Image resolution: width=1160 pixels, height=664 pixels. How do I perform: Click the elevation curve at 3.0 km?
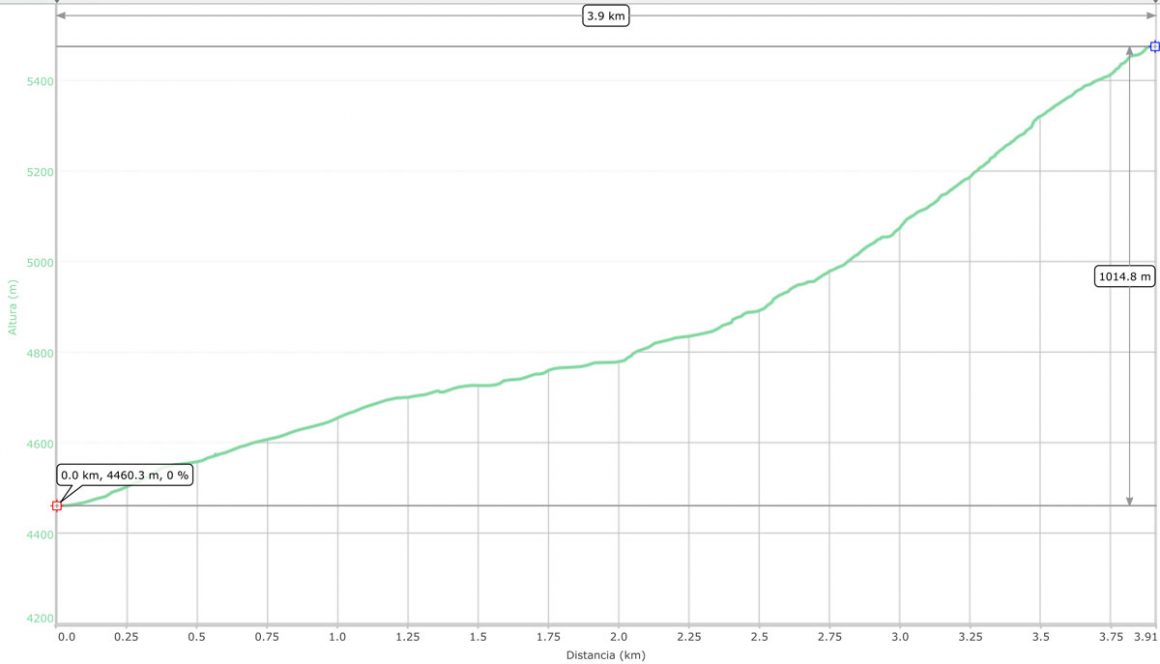click(900, 229)
